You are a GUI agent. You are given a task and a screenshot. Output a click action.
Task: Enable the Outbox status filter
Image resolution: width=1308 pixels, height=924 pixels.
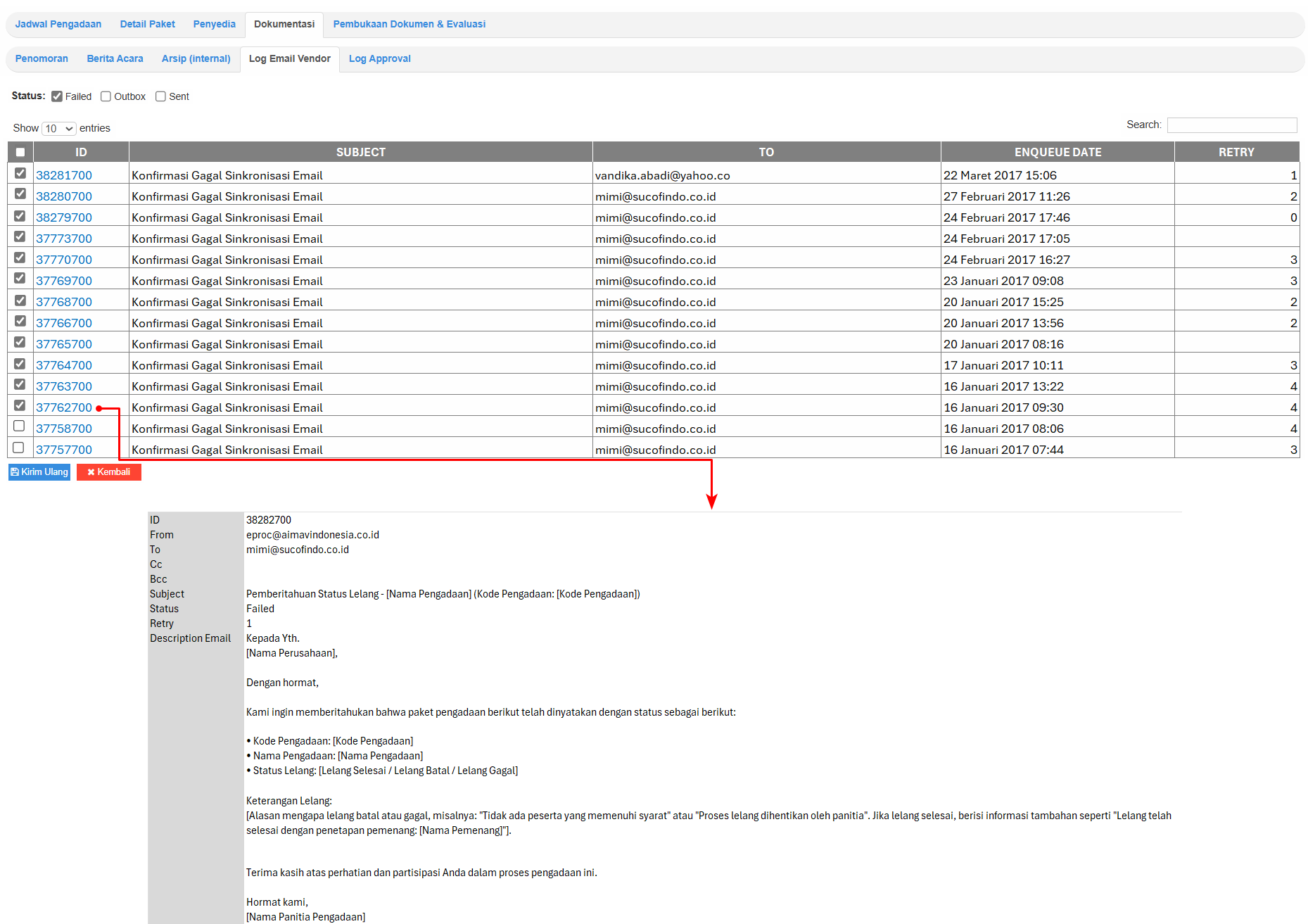(106, 96)
